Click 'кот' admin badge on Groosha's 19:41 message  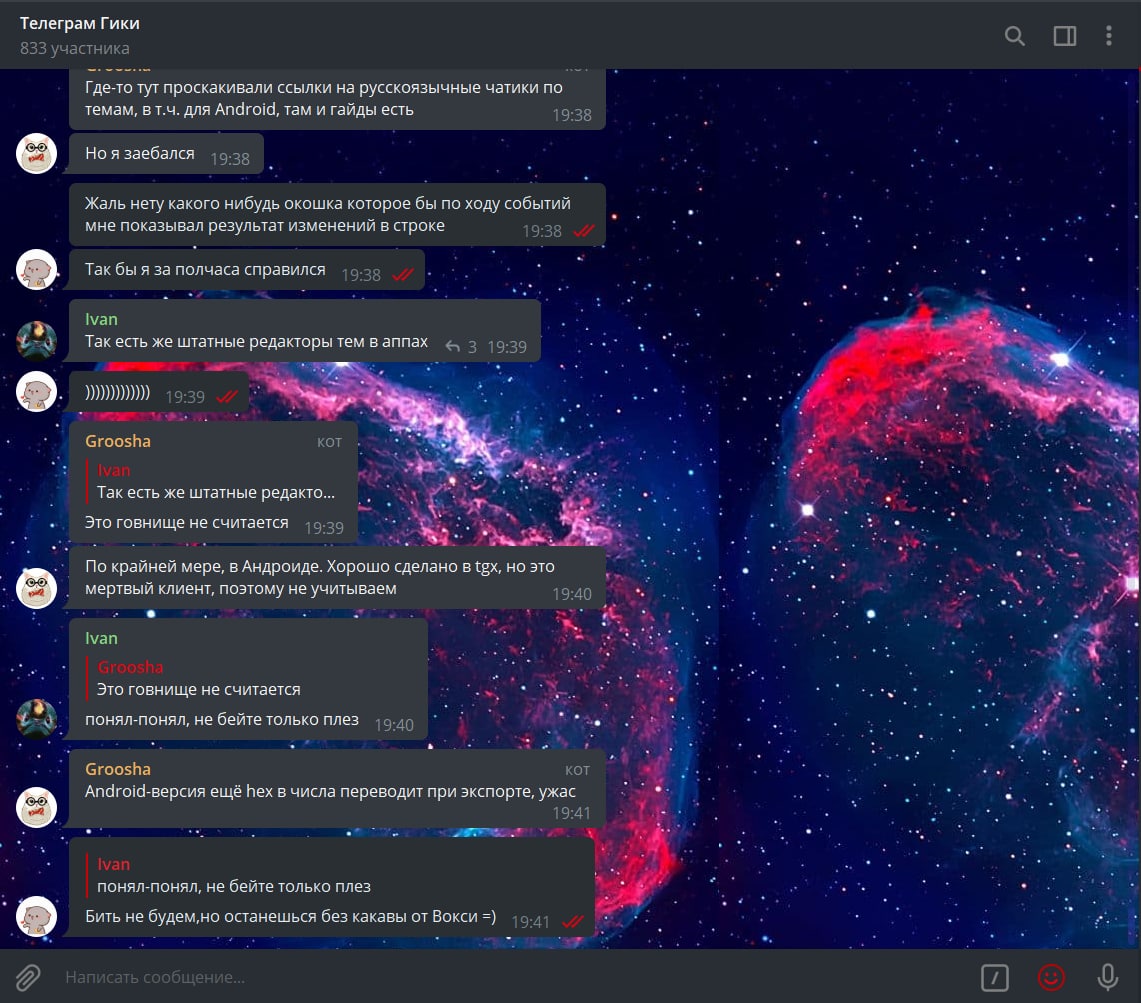[577, 769]
